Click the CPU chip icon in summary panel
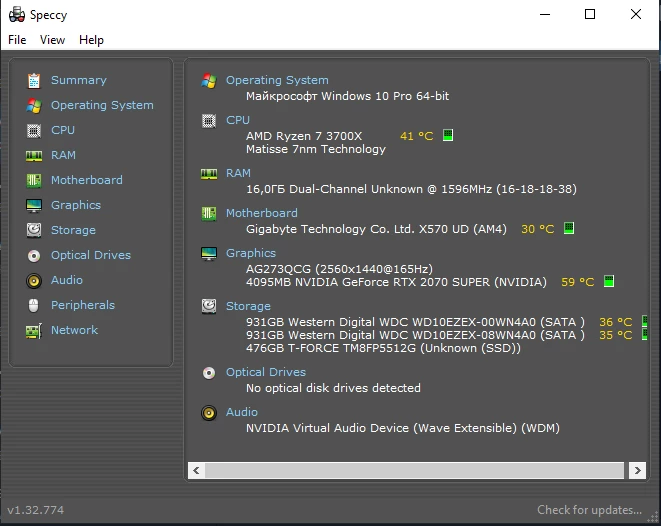 (x=209, y=121)
